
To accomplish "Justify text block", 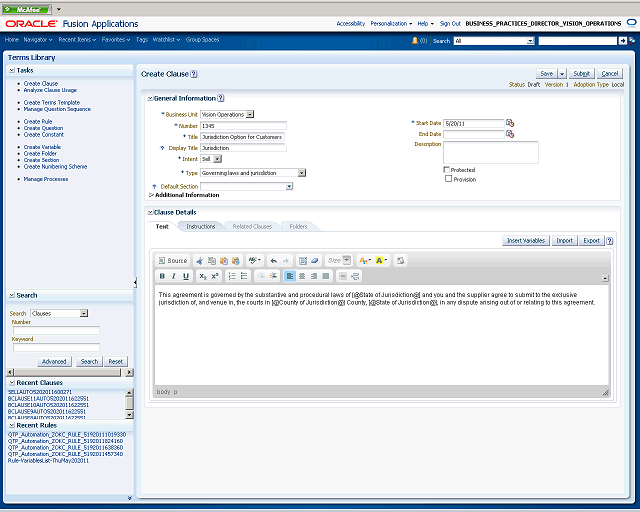I will tap(325, 276).
